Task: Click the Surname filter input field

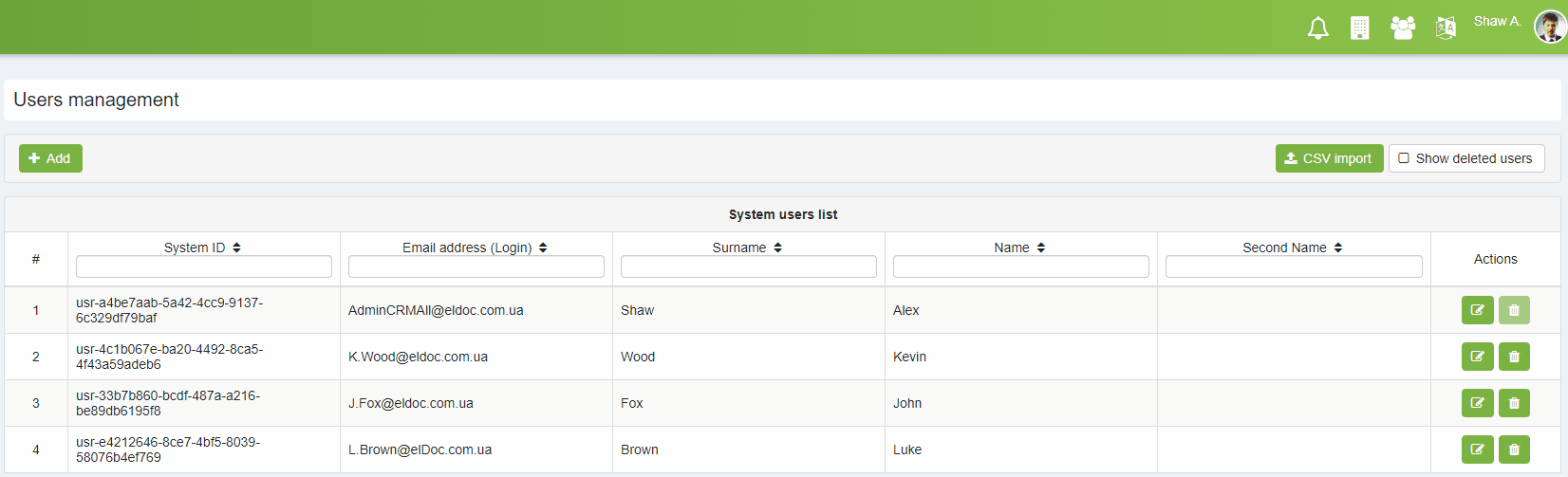Action: coord(748,266)
